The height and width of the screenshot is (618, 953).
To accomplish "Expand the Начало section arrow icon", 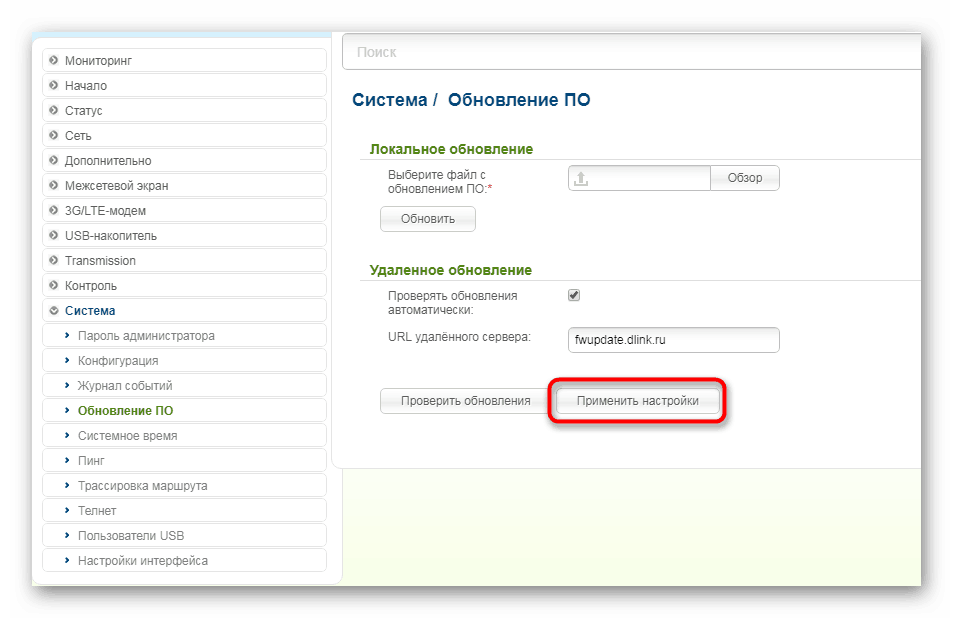I will click(x=53, y=85).
